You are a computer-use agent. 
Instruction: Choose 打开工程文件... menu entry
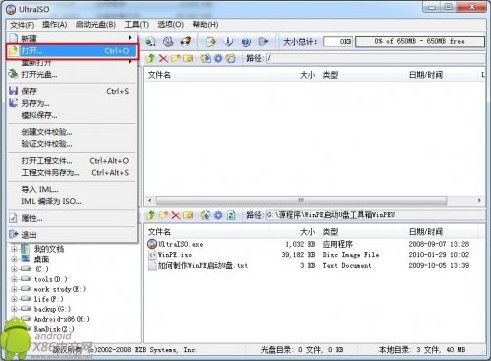coord(72,161)
